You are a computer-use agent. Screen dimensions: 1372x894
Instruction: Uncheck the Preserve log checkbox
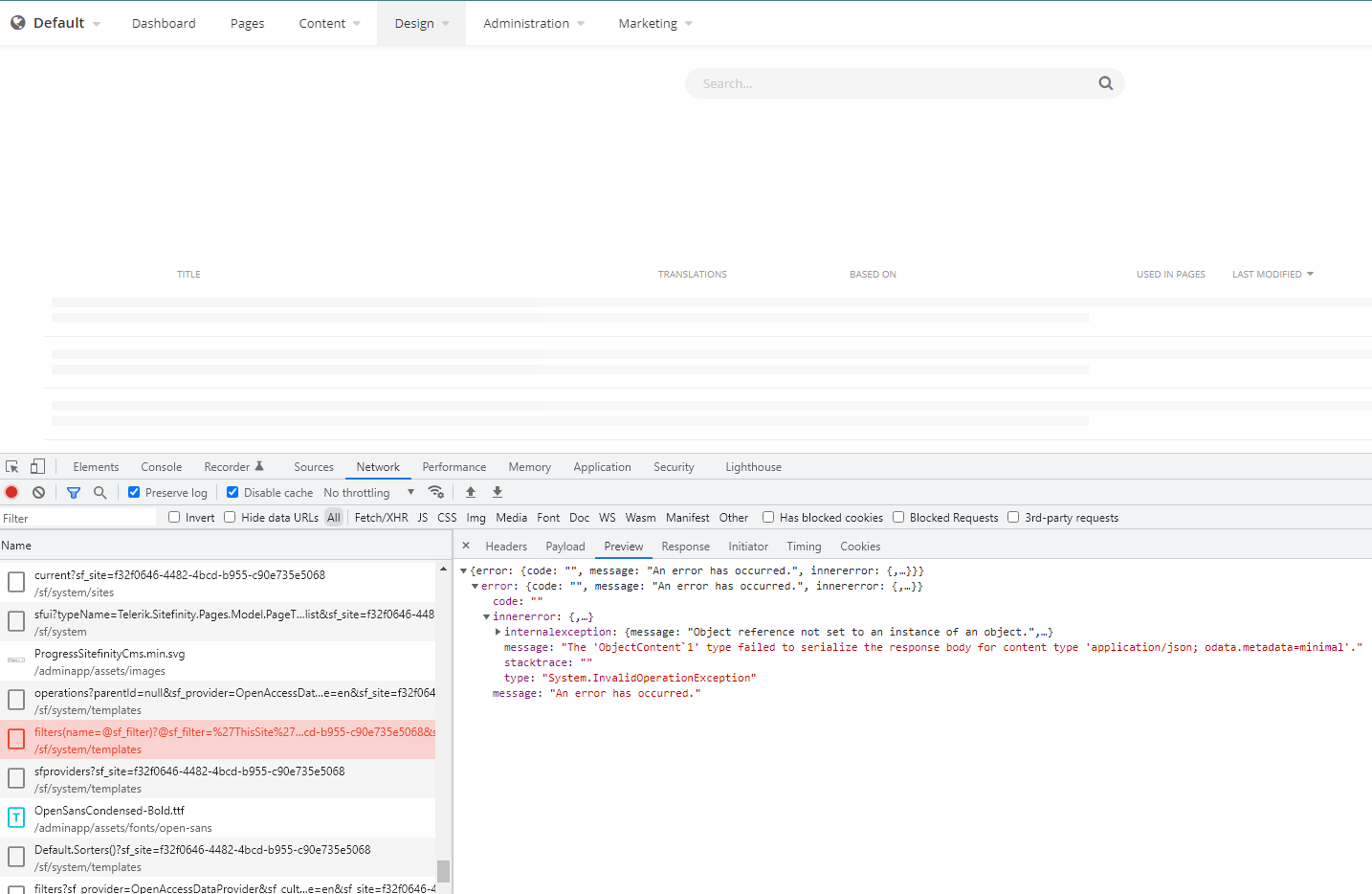(134, 492)
